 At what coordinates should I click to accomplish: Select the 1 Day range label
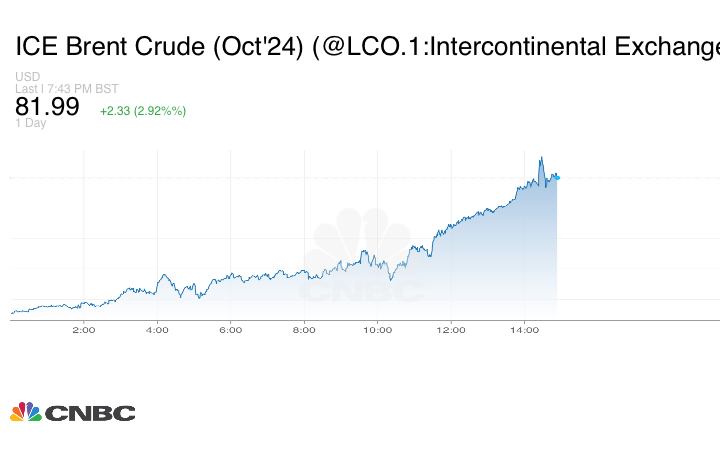30,124
